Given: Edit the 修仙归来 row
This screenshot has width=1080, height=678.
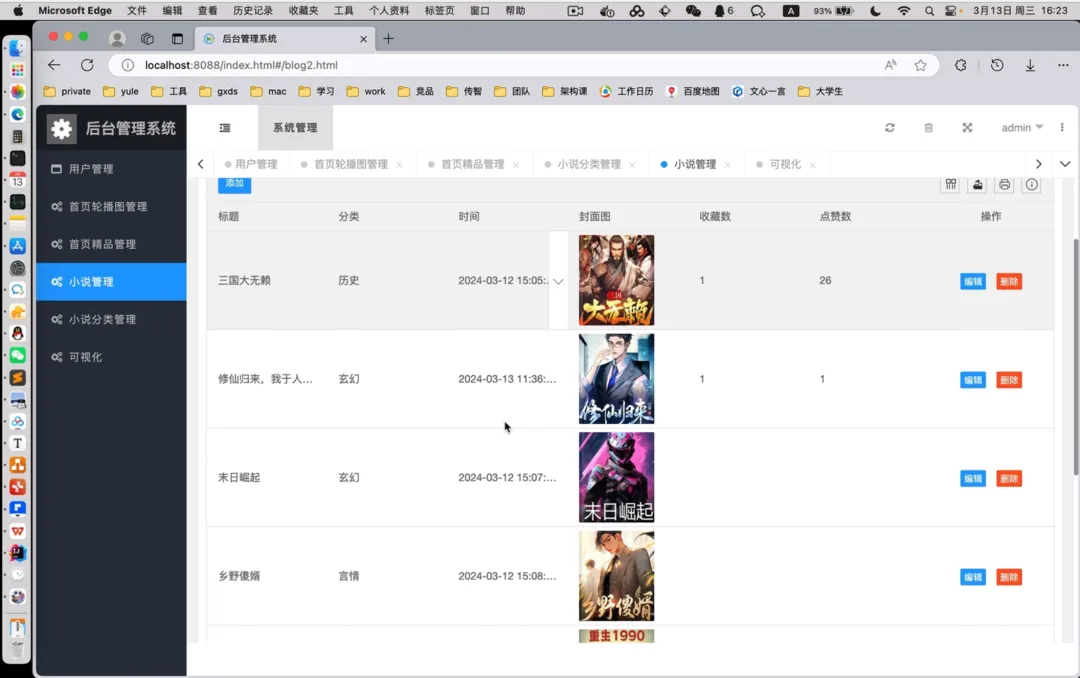Looking at the screenshot, I should point(973,380).
